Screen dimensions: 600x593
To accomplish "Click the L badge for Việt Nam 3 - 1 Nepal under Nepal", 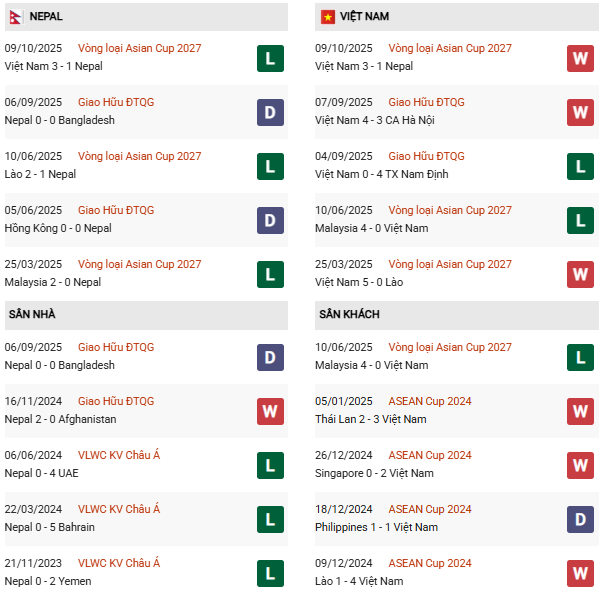I will pos(269,58).
